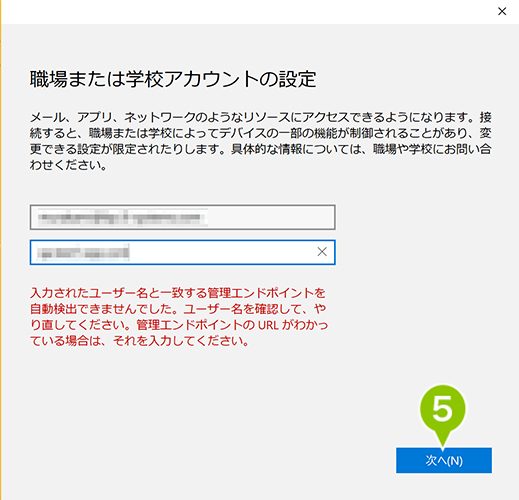The height and width of the screenshot is (500, 519).
Task: Click description line starting メール、アプリ
Action: click(261, 117)
